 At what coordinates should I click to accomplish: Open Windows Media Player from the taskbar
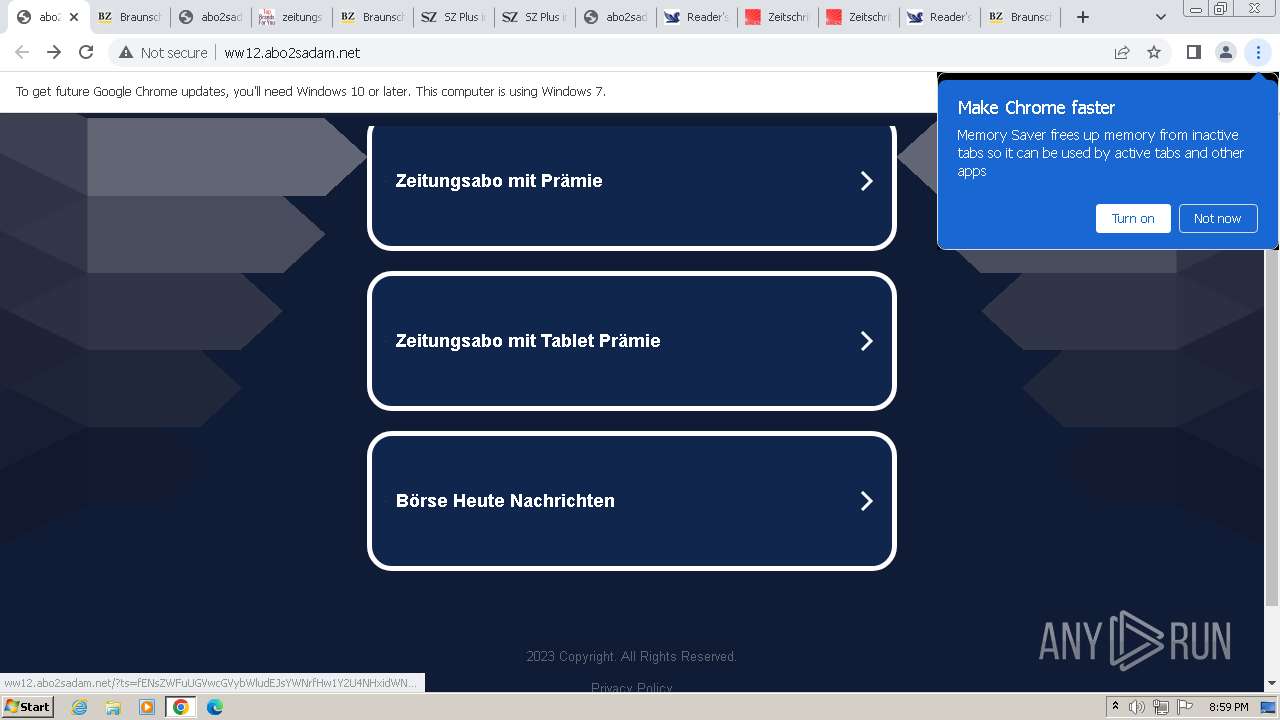pyautogui.click(x=147, y=707)
